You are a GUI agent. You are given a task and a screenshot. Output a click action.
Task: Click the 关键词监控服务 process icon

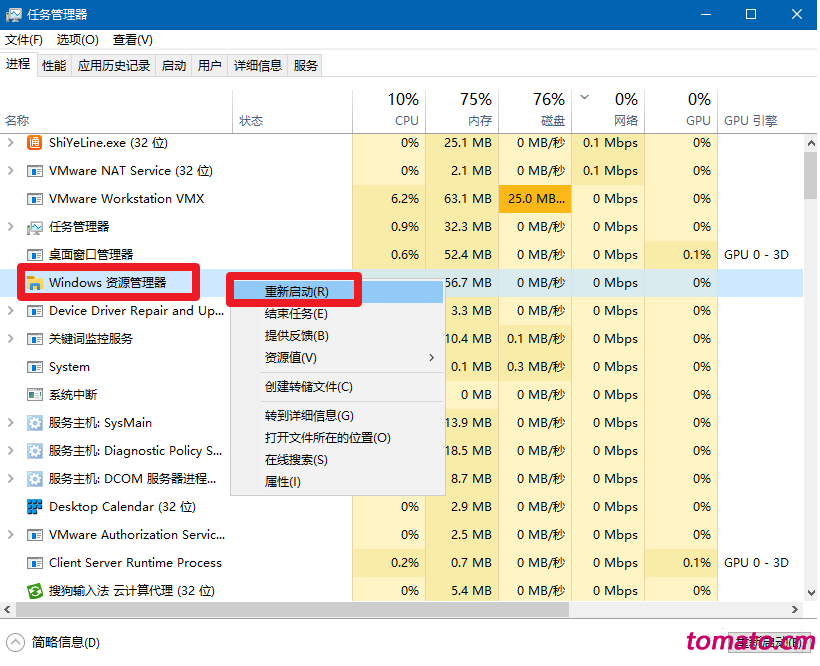pos(35,339)
